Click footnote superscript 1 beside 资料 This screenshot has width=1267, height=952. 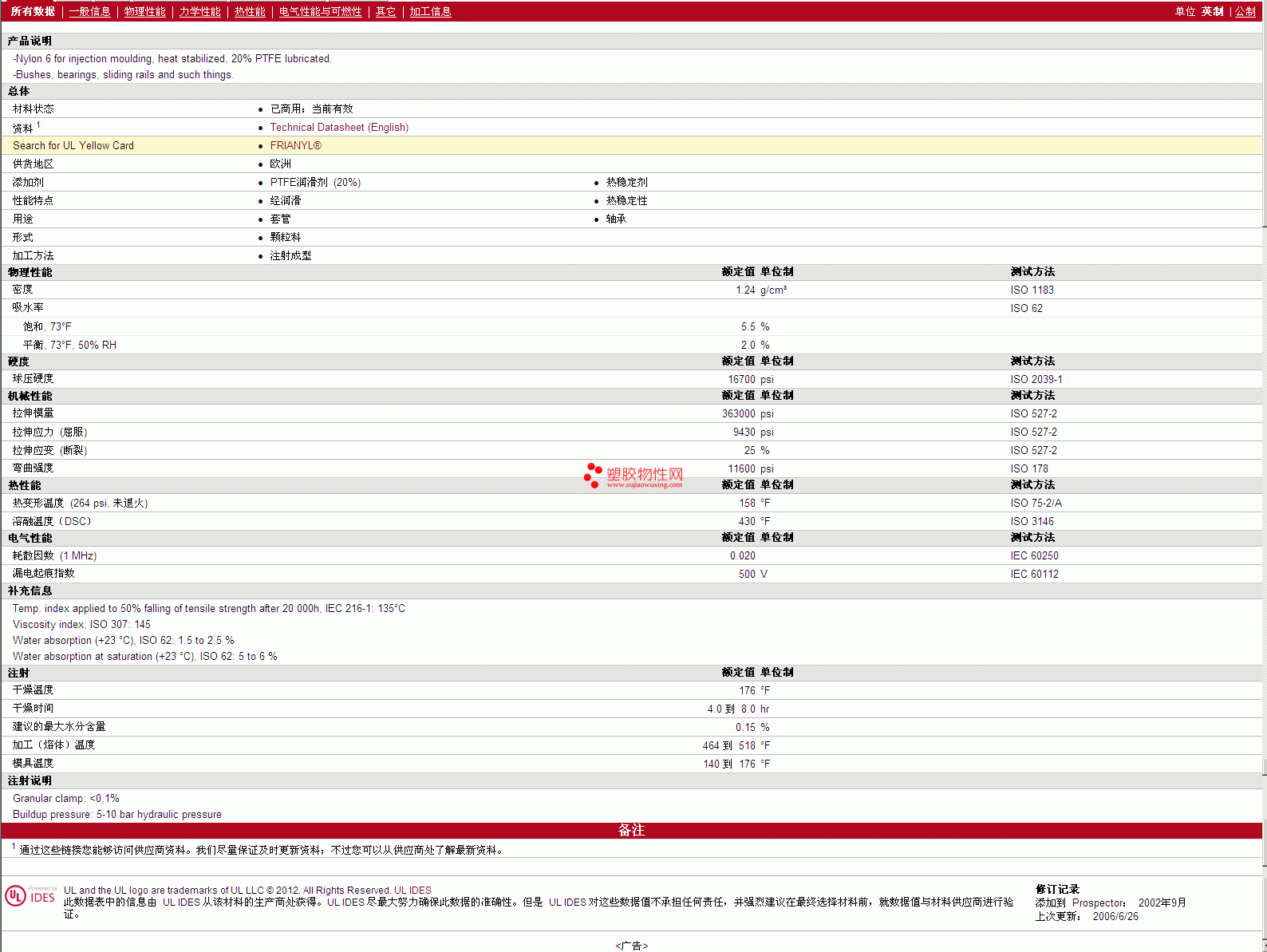tap(38, 124)
